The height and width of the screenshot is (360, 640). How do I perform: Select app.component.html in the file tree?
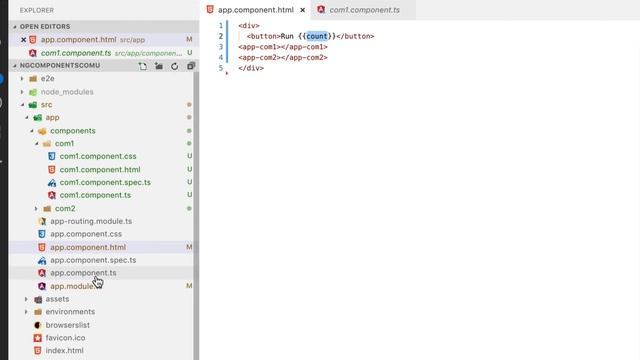[88, 247]
